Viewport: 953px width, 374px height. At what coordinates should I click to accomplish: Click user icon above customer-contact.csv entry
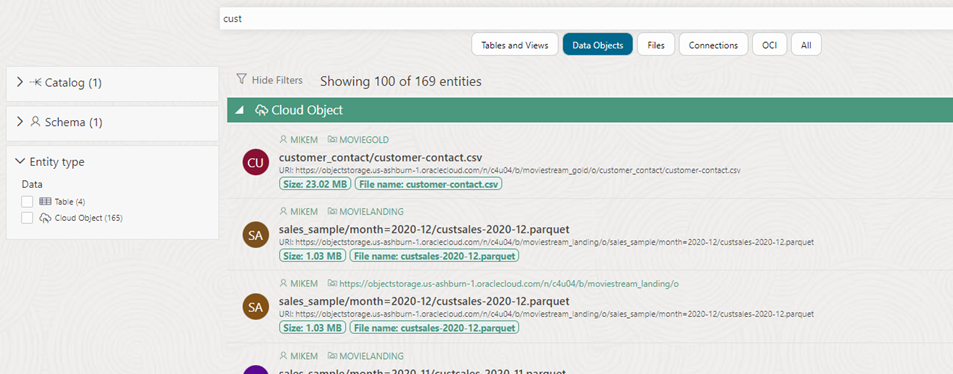pyautogui.click(x=283, y=140)
